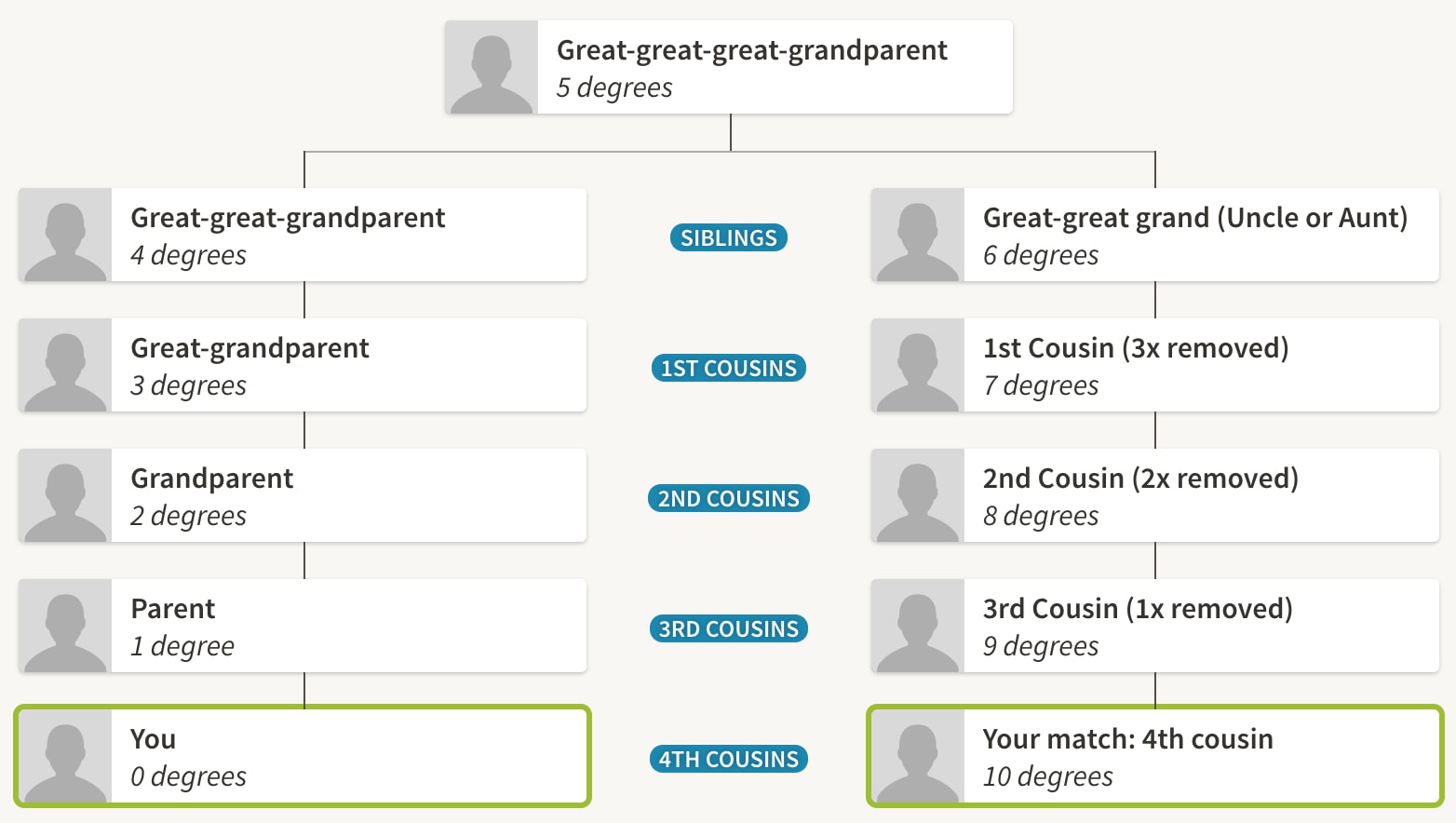Select the 2ND COUSINS badge
This screenshot has width=1456, height=823.
click(728, 499)
